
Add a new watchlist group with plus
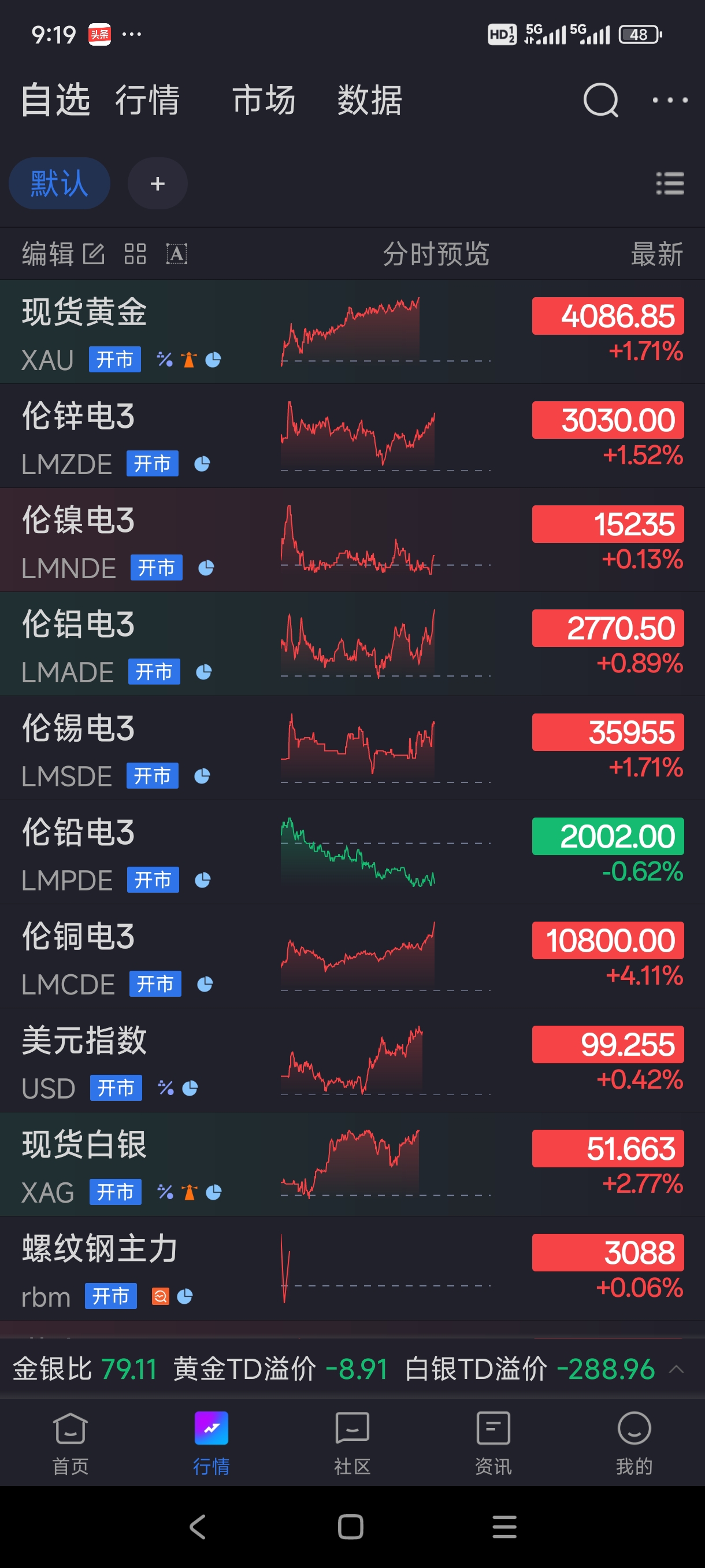[x=158, y=183]
